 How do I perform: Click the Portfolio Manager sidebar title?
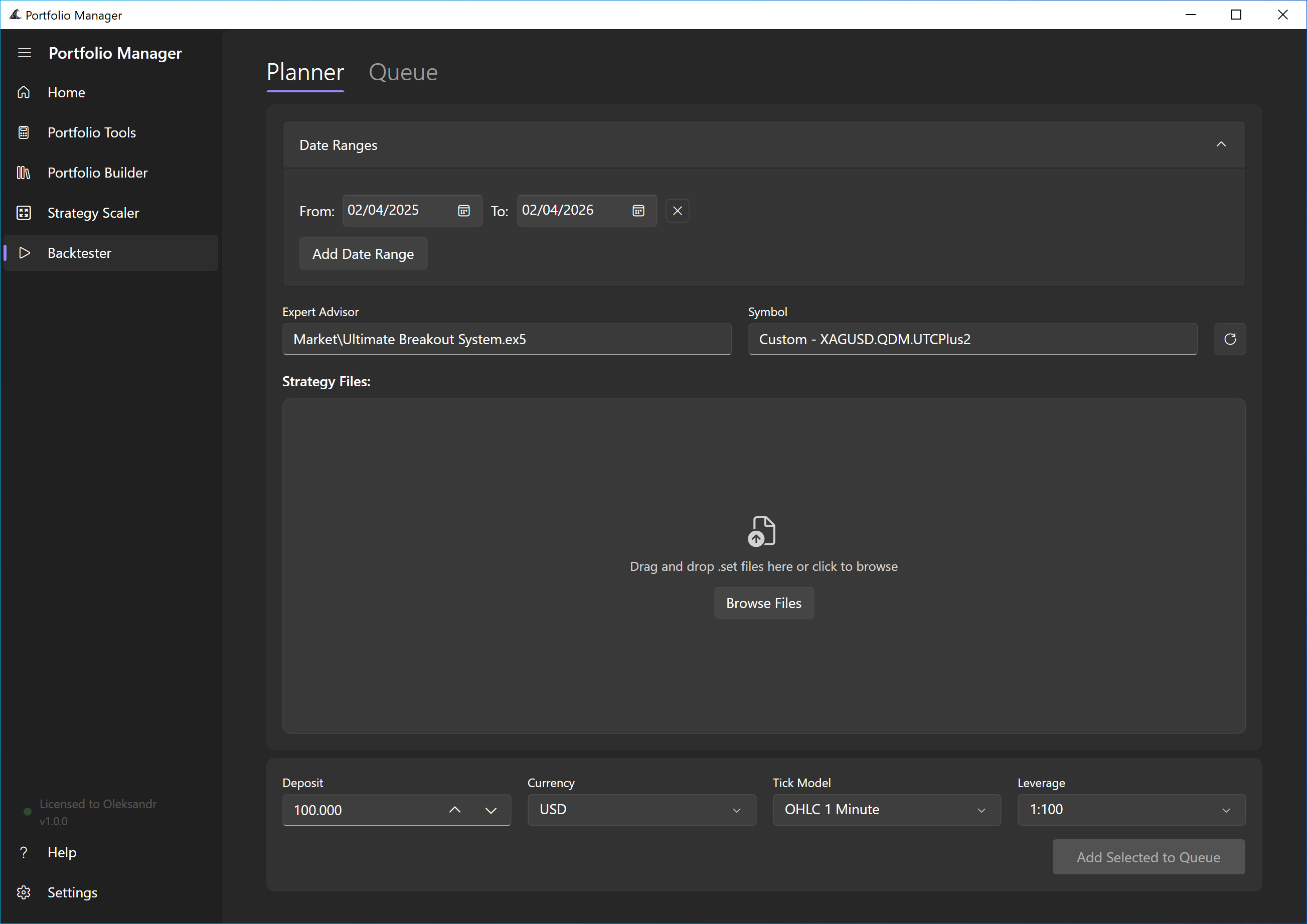click(x=115, y=53)
